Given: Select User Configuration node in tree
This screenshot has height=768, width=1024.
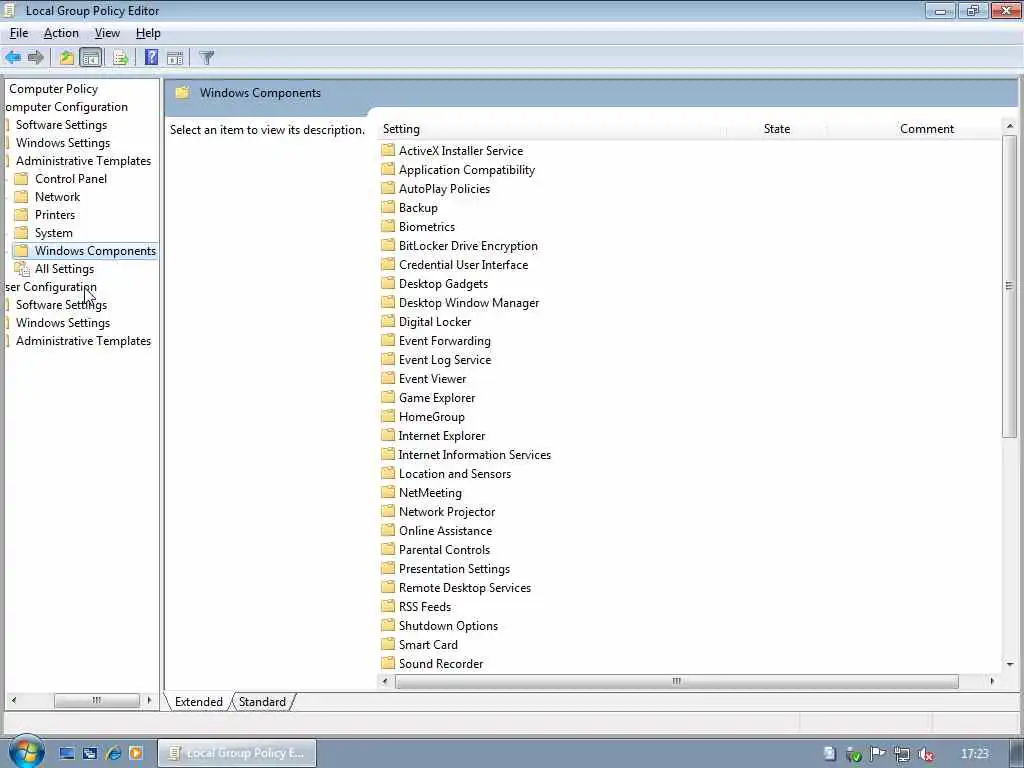Looking at the screenshot, I should [51, 287].
